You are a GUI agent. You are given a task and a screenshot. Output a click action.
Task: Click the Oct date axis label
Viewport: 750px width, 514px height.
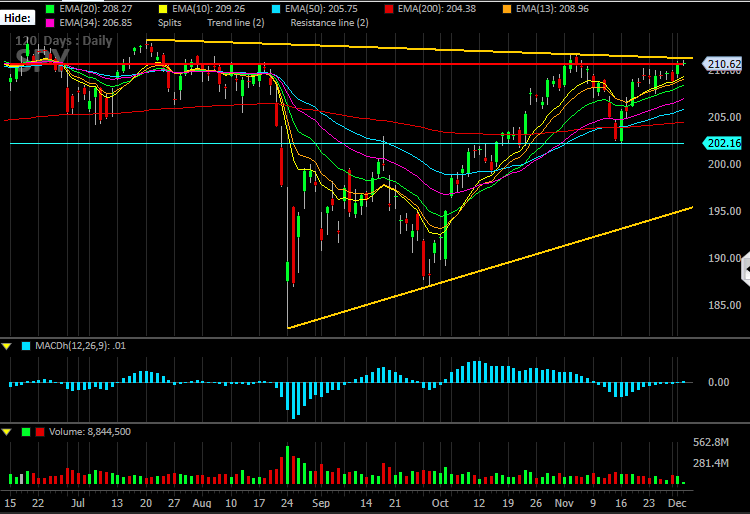pyautogui.click(x=440, y=503)
